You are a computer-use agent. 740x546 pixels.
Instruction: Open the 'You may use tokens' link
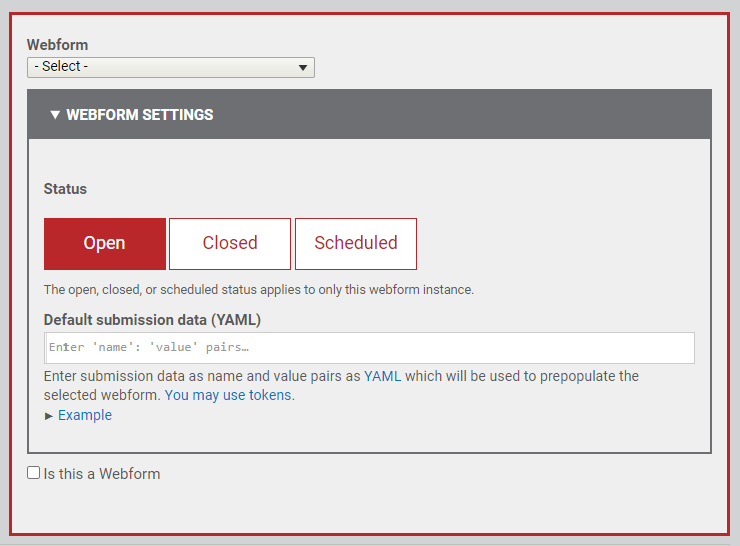tap(229, 395)
